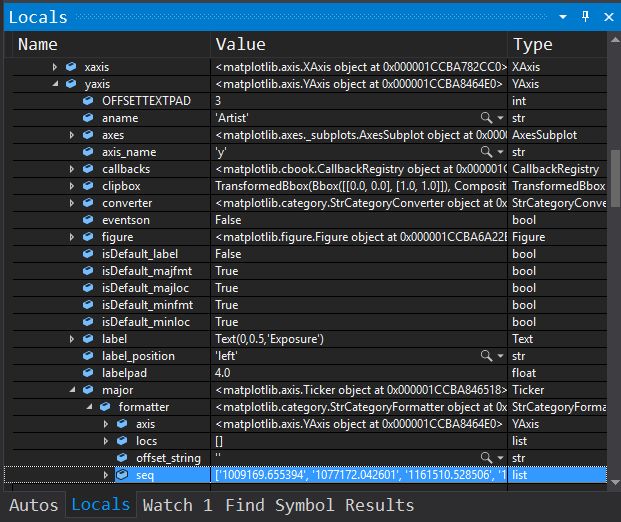Click the clipbox variable cube icon
621x522 pixels.
88,186
